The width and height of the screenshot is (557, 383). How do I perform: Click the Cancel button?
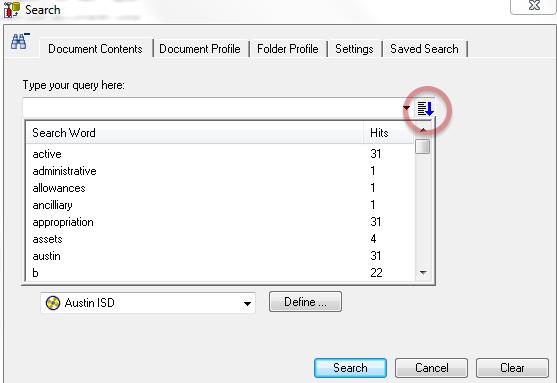coord(431,368)
